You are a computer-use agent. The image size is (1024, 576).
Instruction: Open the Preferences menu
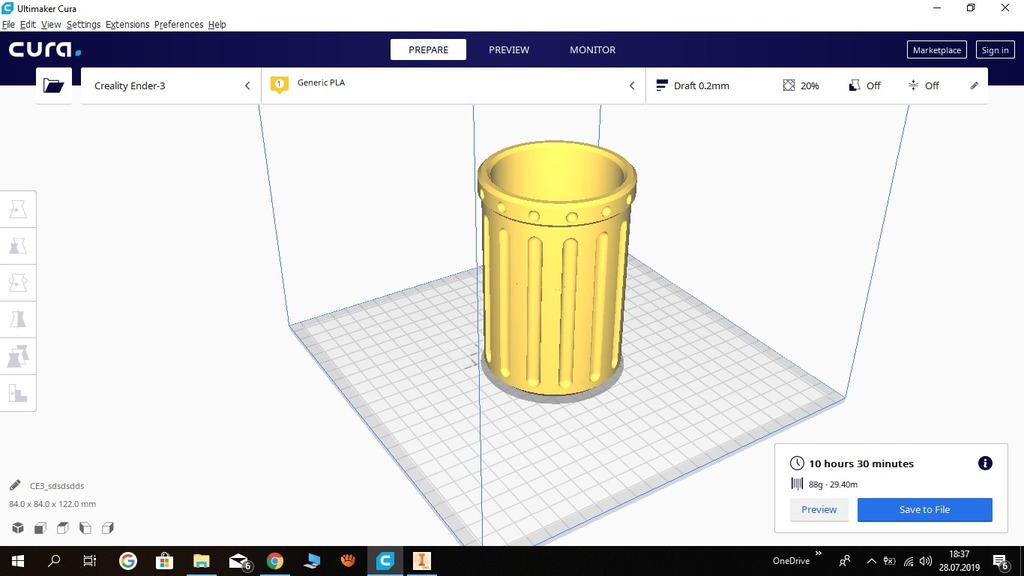tap(178, 24)
